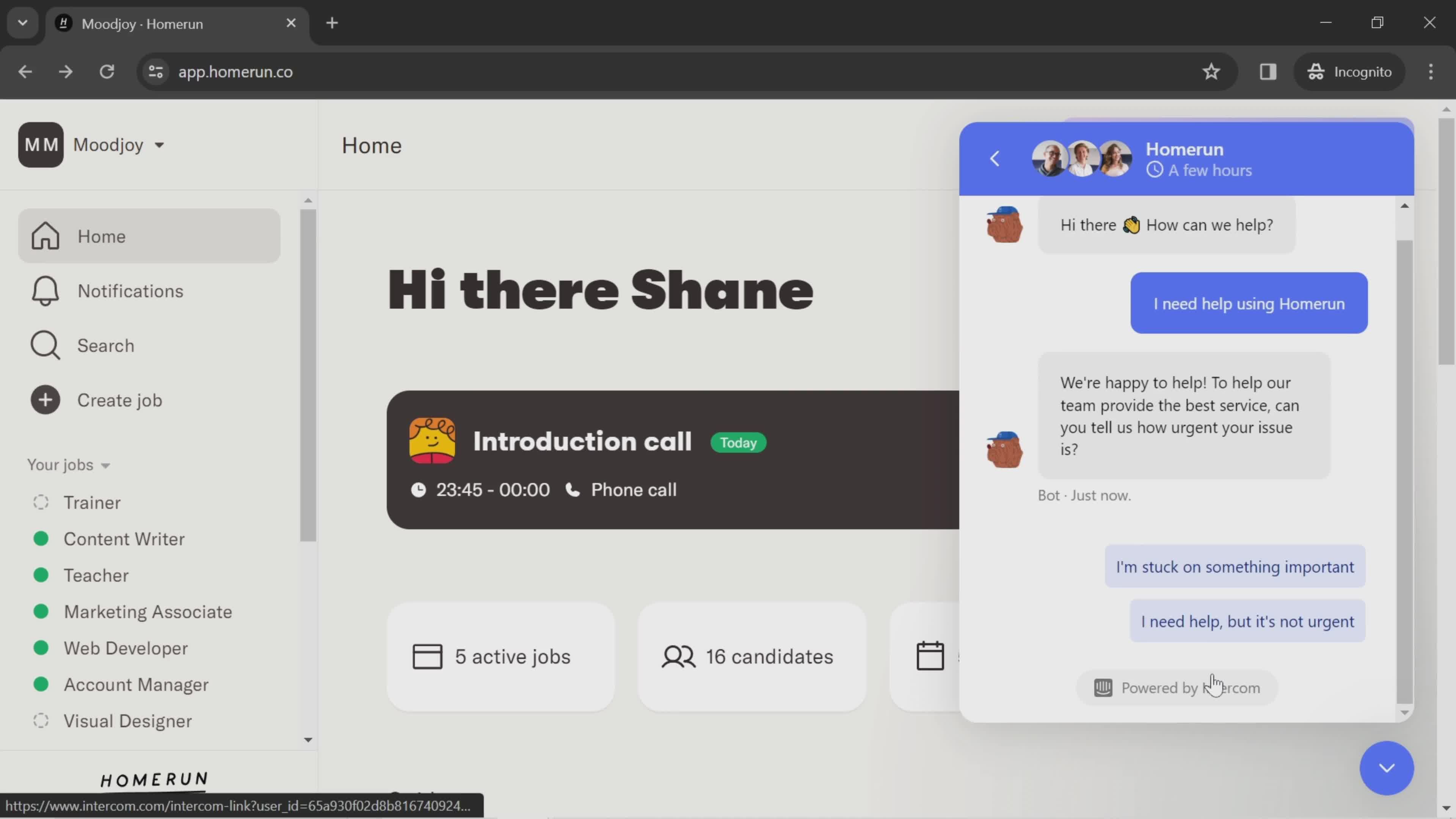Click the MM company avatar
This screenshot has height=819, width=1456.
(41, 145)
